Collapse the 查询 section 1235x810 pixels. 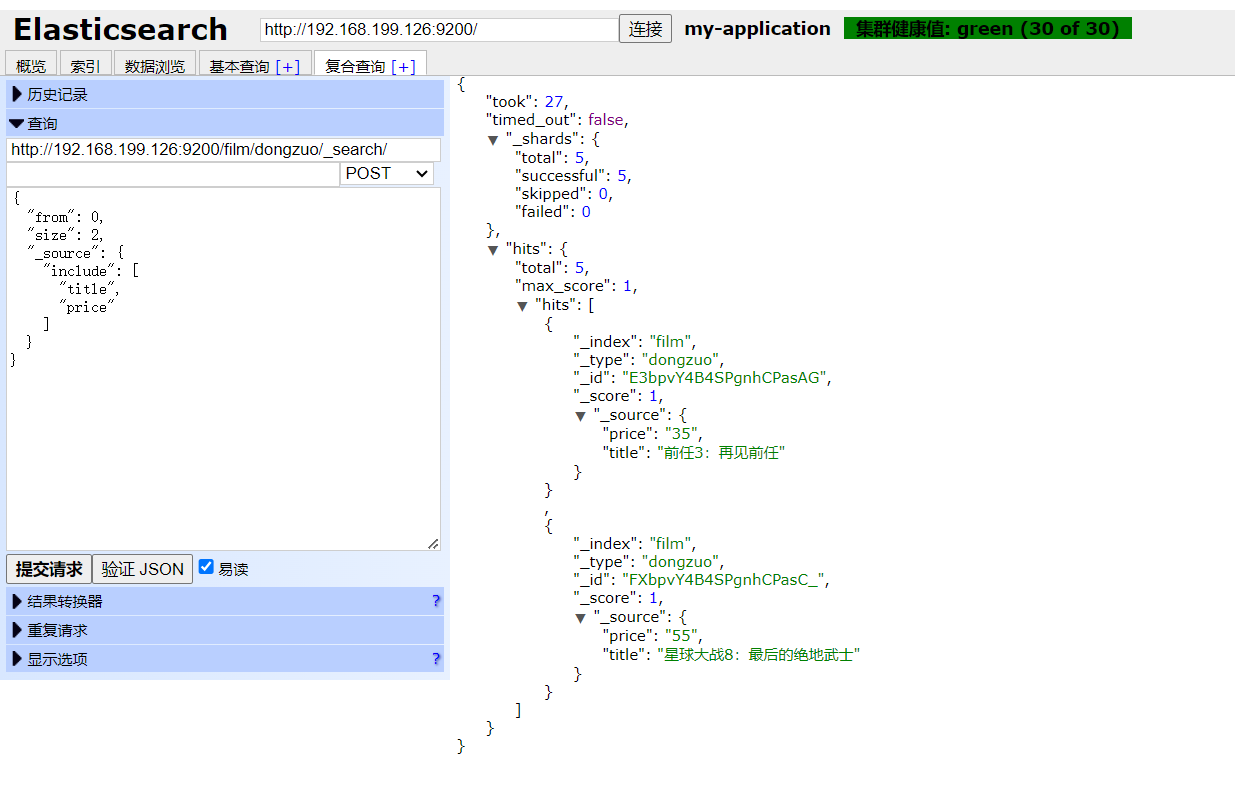point(42,124)
